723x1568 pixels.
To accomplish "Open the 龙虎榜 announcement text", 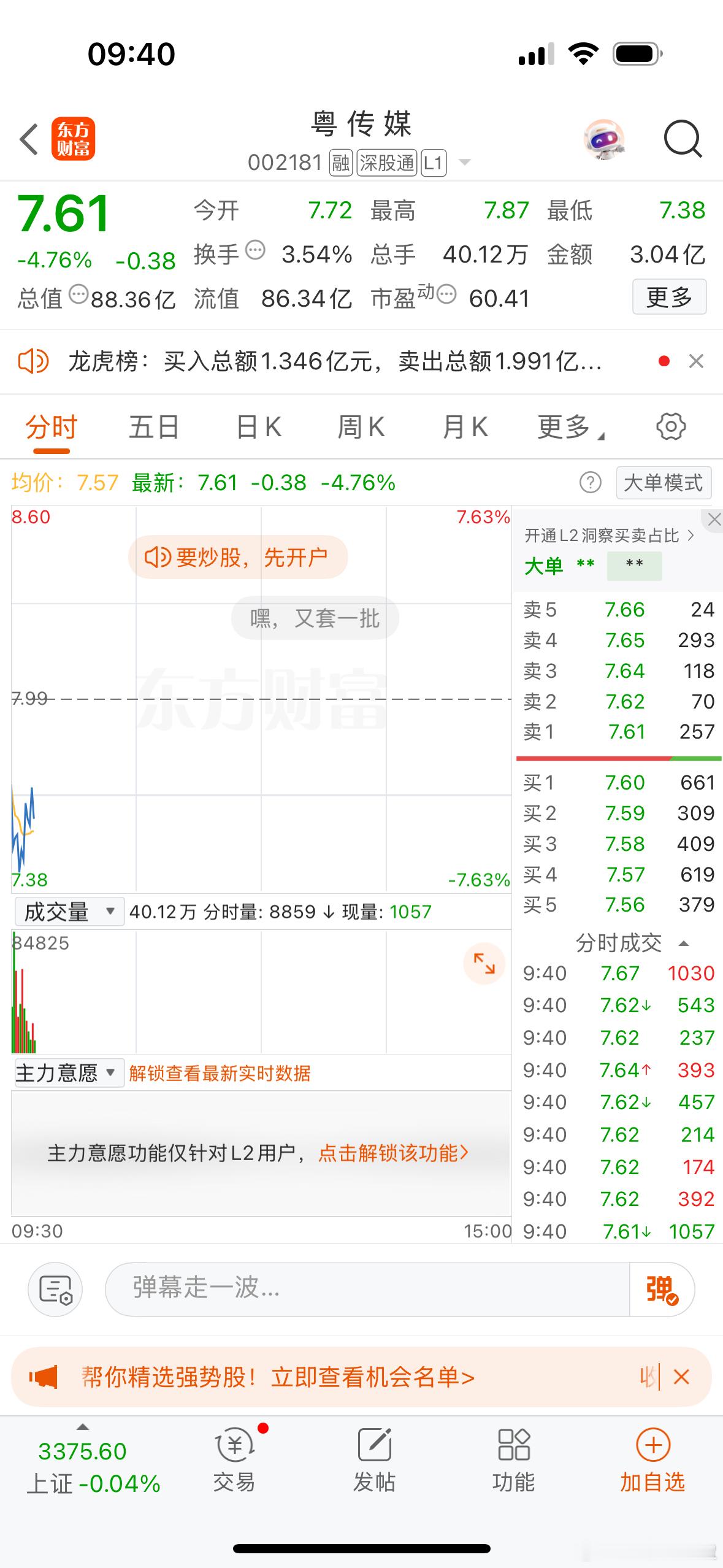I will (x=335, y=361).
